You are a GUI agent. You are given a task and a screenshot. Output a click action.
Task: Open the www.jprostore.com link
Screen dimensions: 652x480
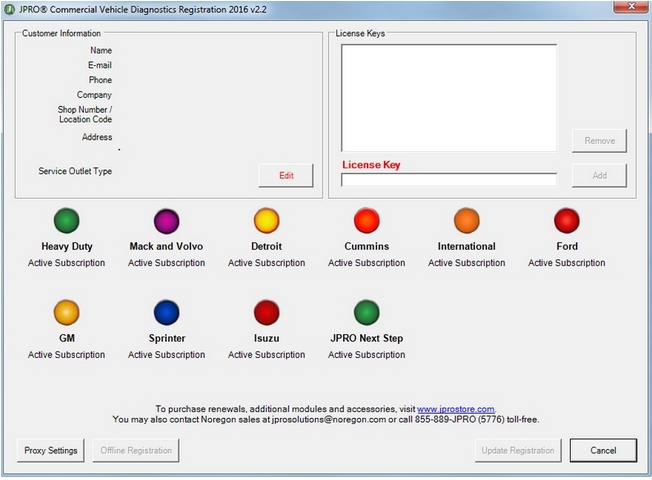coord(456,409)
